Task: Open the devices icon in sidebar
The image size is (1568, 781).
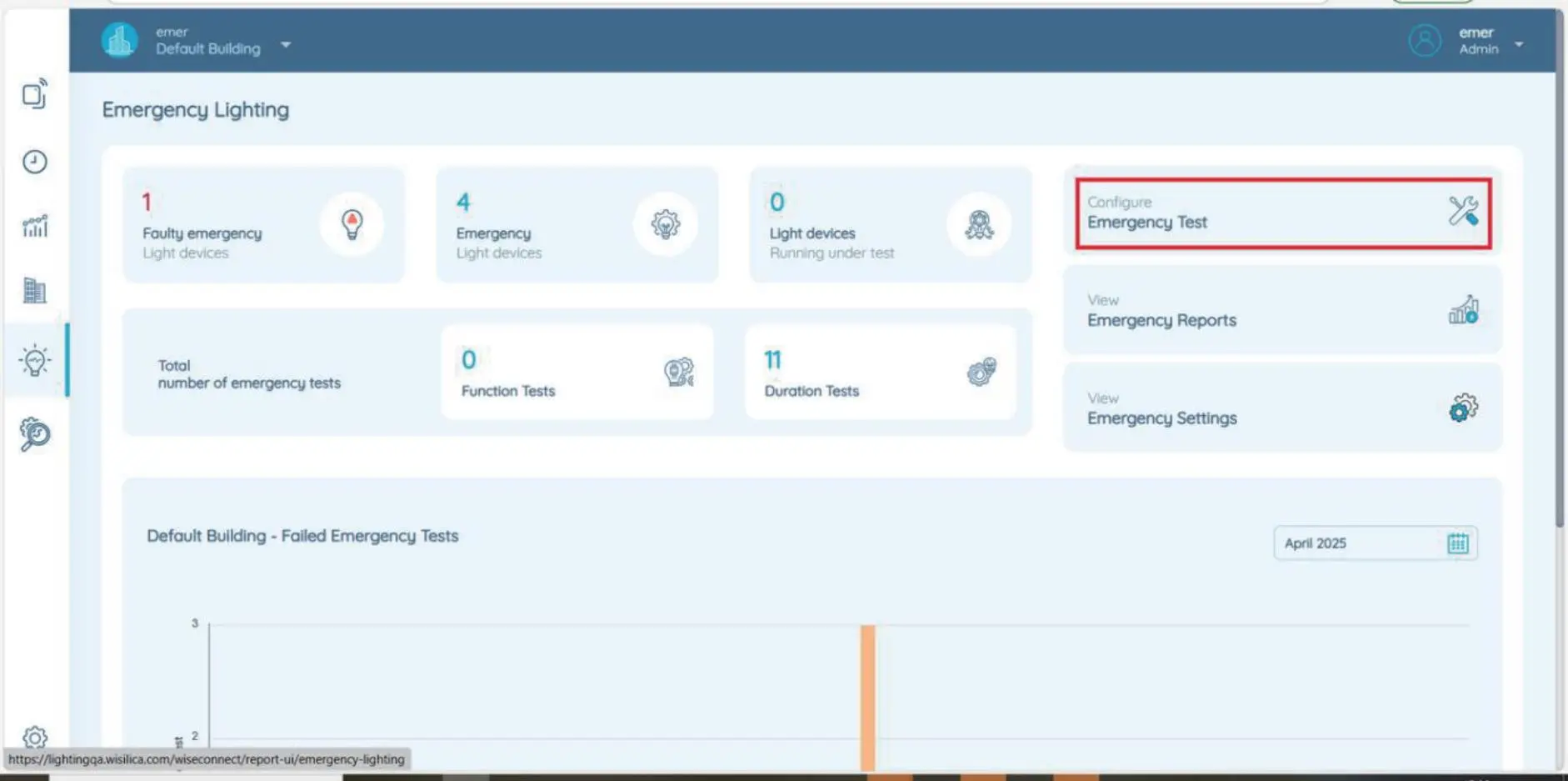Action: point(34,95)
